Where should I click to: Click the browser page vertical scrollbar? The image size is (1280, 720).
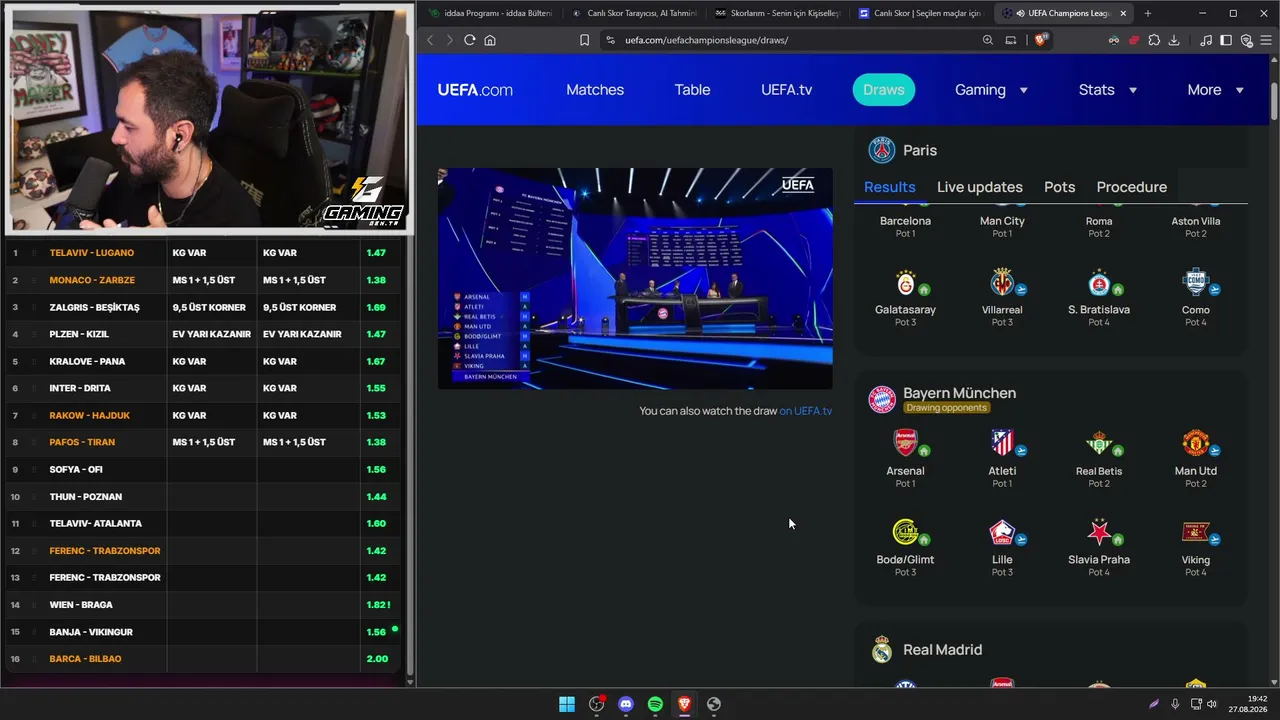click(x=1274, y=99)
